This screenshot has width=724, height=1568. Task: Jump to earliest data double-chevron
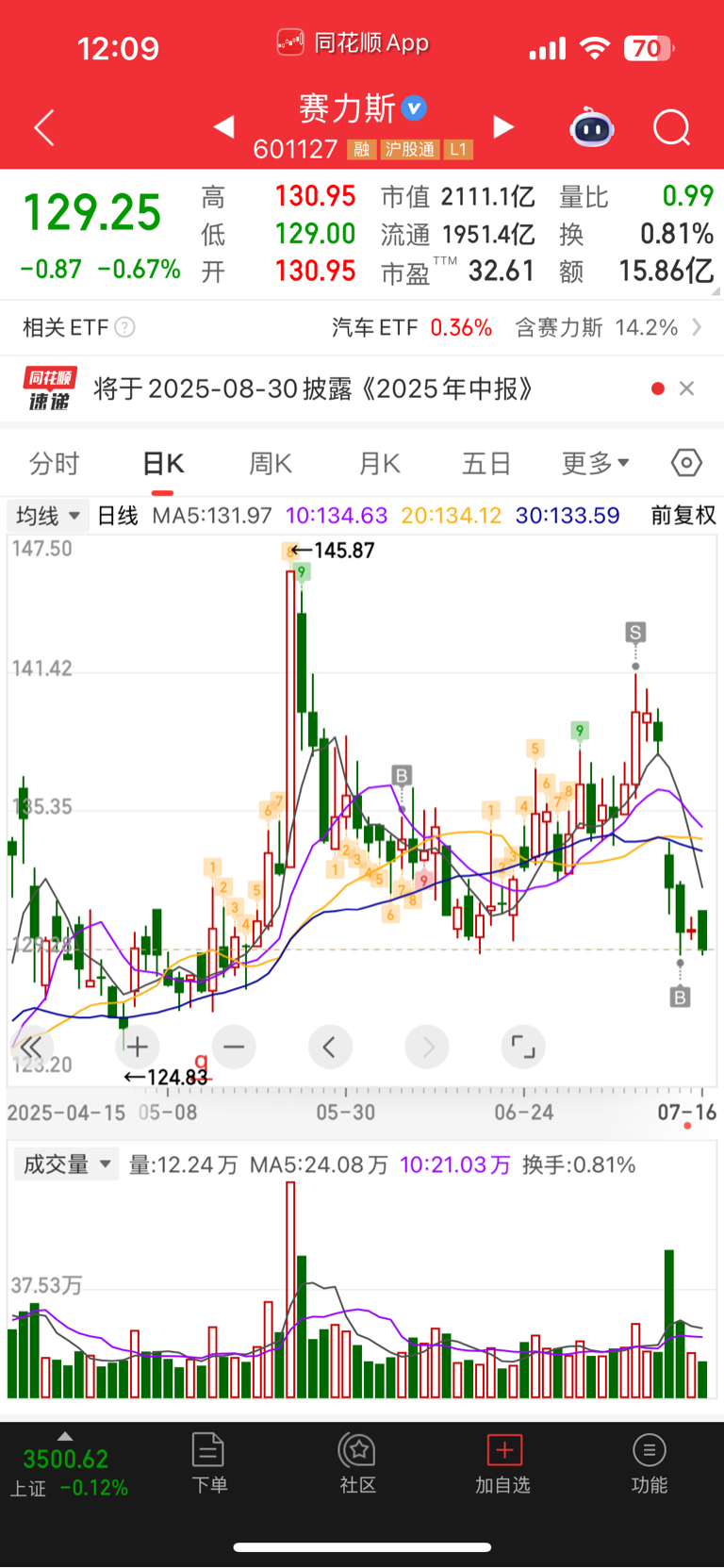tap(30, 1047)
